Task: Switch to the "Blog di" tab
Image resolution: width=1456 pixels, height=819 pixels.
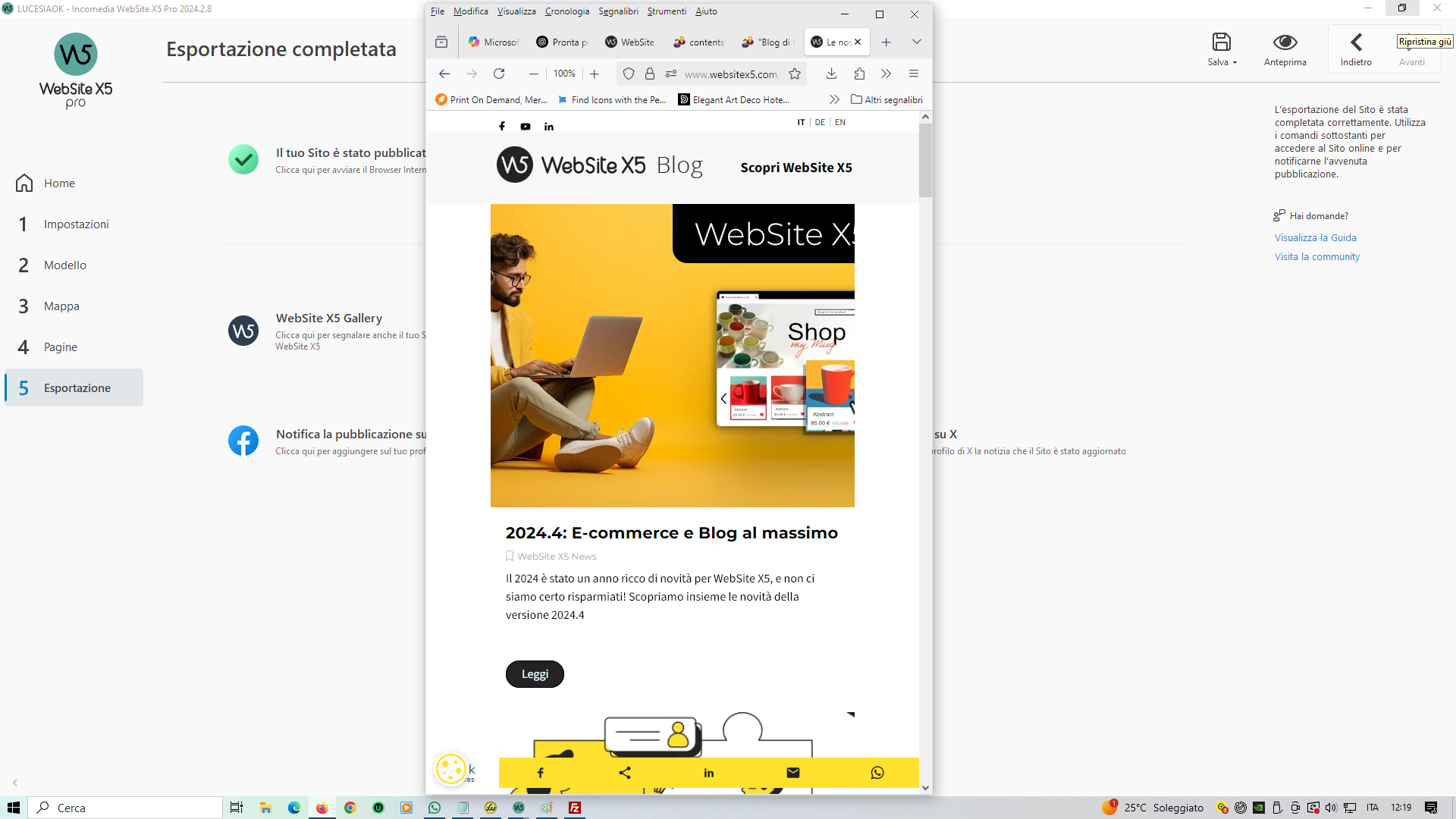Action: tap(767, 42)
